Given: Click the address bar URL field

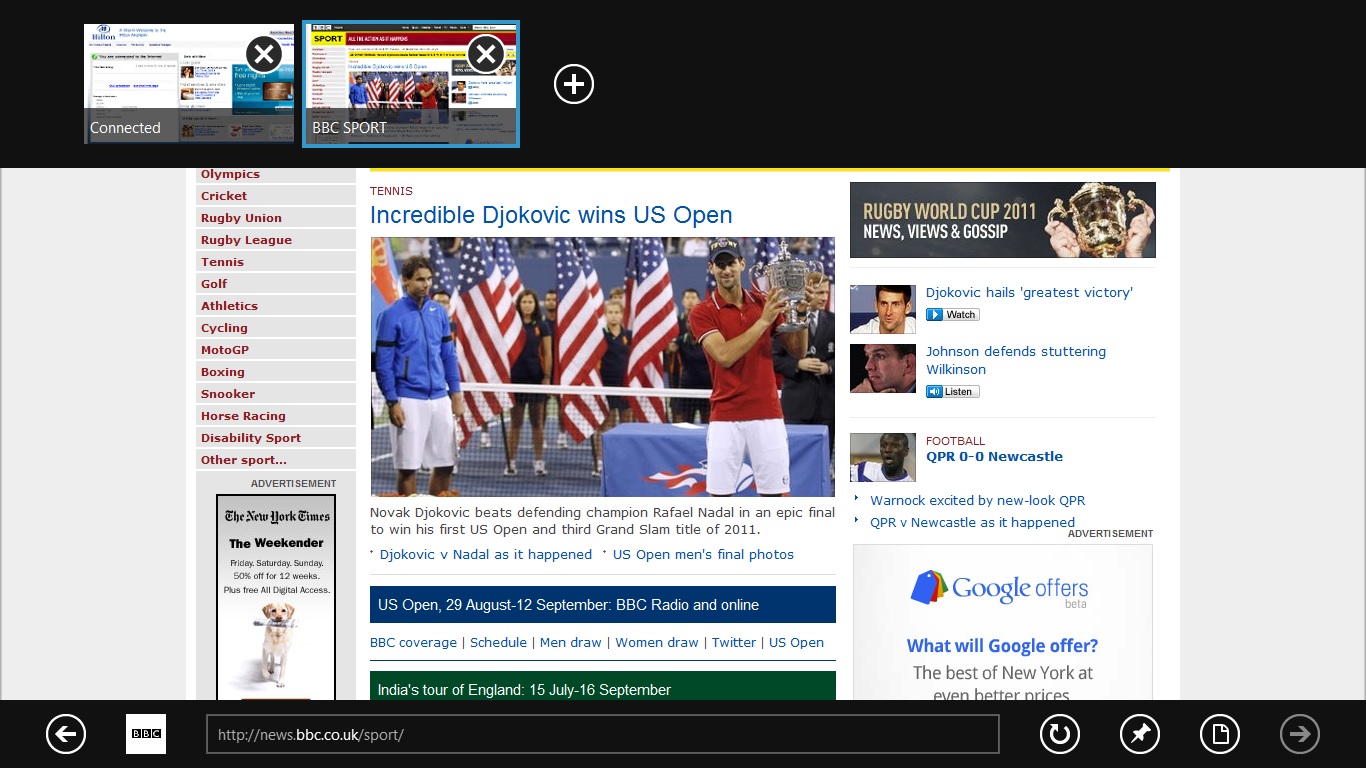Looking at the screenshot, I should [x=603, y=734].
